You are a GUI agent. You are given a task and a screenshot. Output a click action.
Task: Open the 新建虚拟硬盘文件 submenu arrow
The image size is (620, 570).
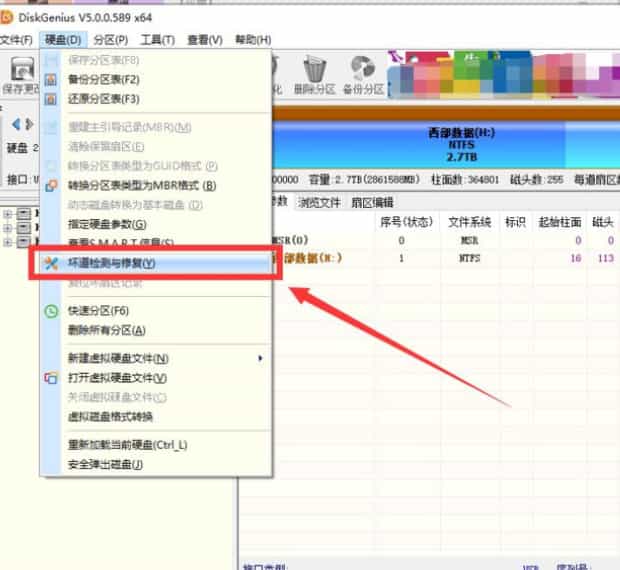pyautogui.click(x=260, y=358)
